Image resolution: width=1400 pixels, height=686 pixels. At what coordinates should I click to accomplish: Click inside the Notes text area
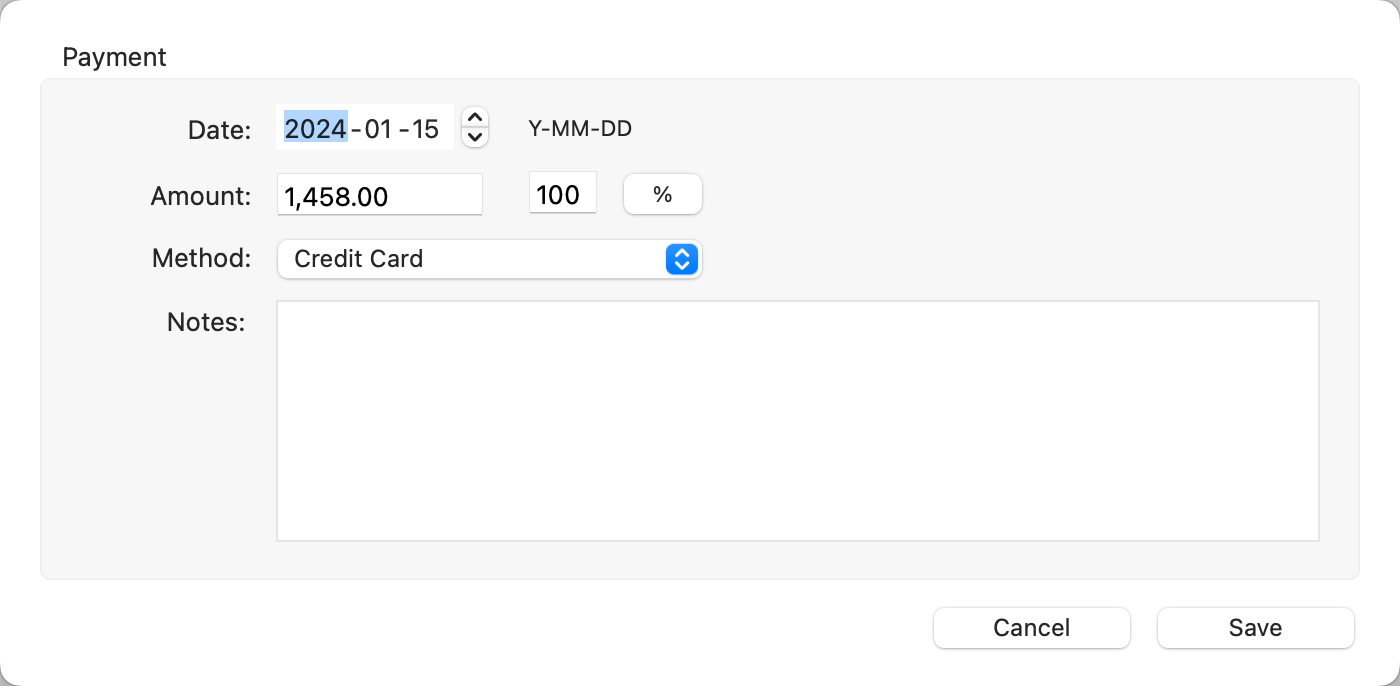[797, 421]
